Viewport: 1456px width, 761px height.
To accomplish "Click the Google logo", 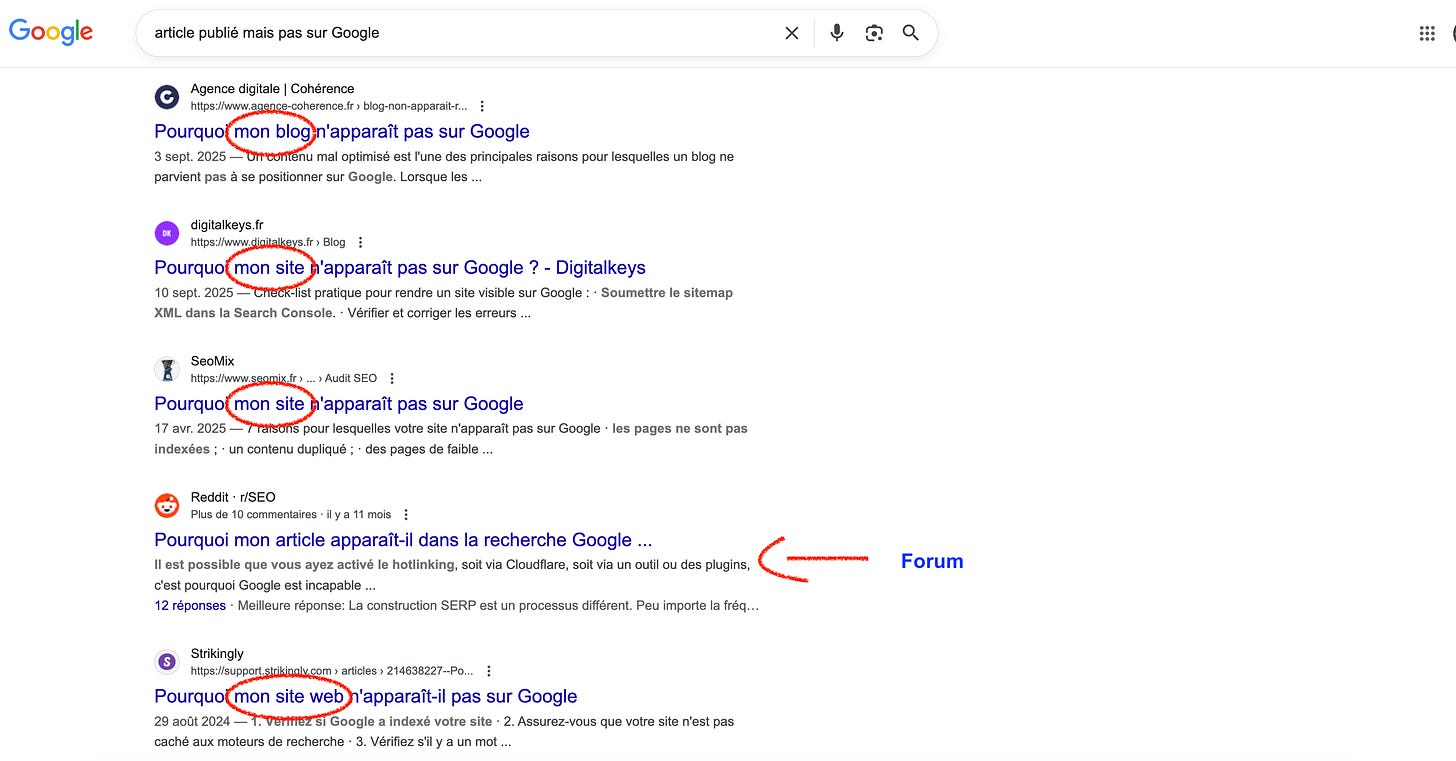I will [51, 31].
